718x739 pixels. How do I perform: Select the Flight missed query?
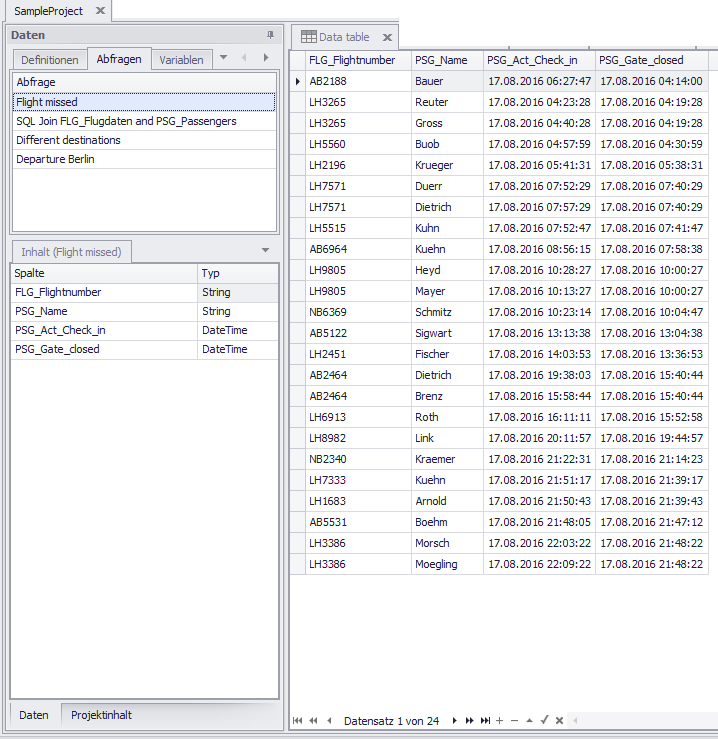point(144,102)
